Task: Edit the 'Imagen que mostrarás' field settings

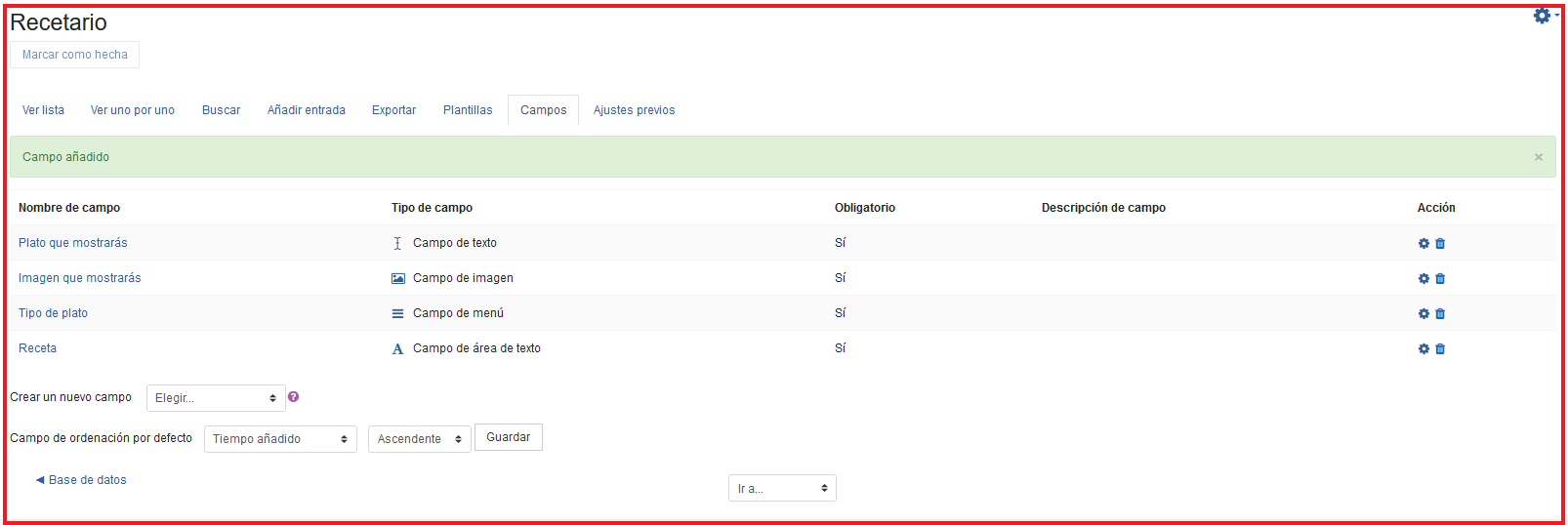Action: pyautogui.click(x=1424, y=279)
